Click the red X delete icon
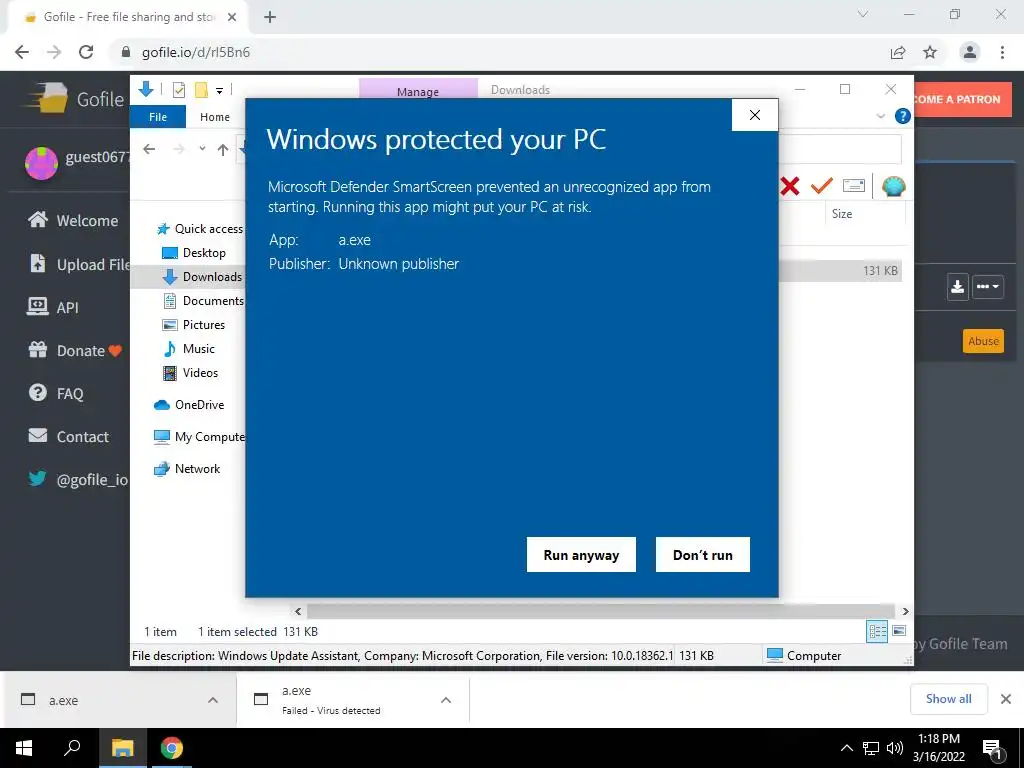The height and width of the screenshot is (768, 1024). click(x=790, y=187)
